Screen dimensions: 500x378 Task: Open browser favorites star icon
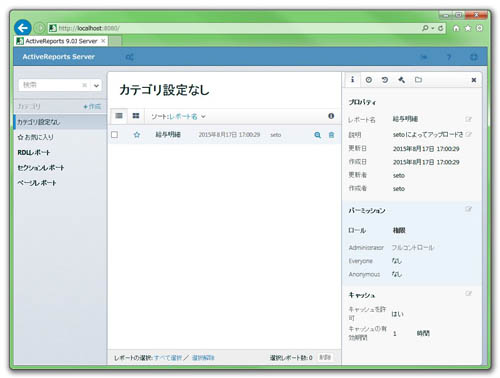[468, 28]
